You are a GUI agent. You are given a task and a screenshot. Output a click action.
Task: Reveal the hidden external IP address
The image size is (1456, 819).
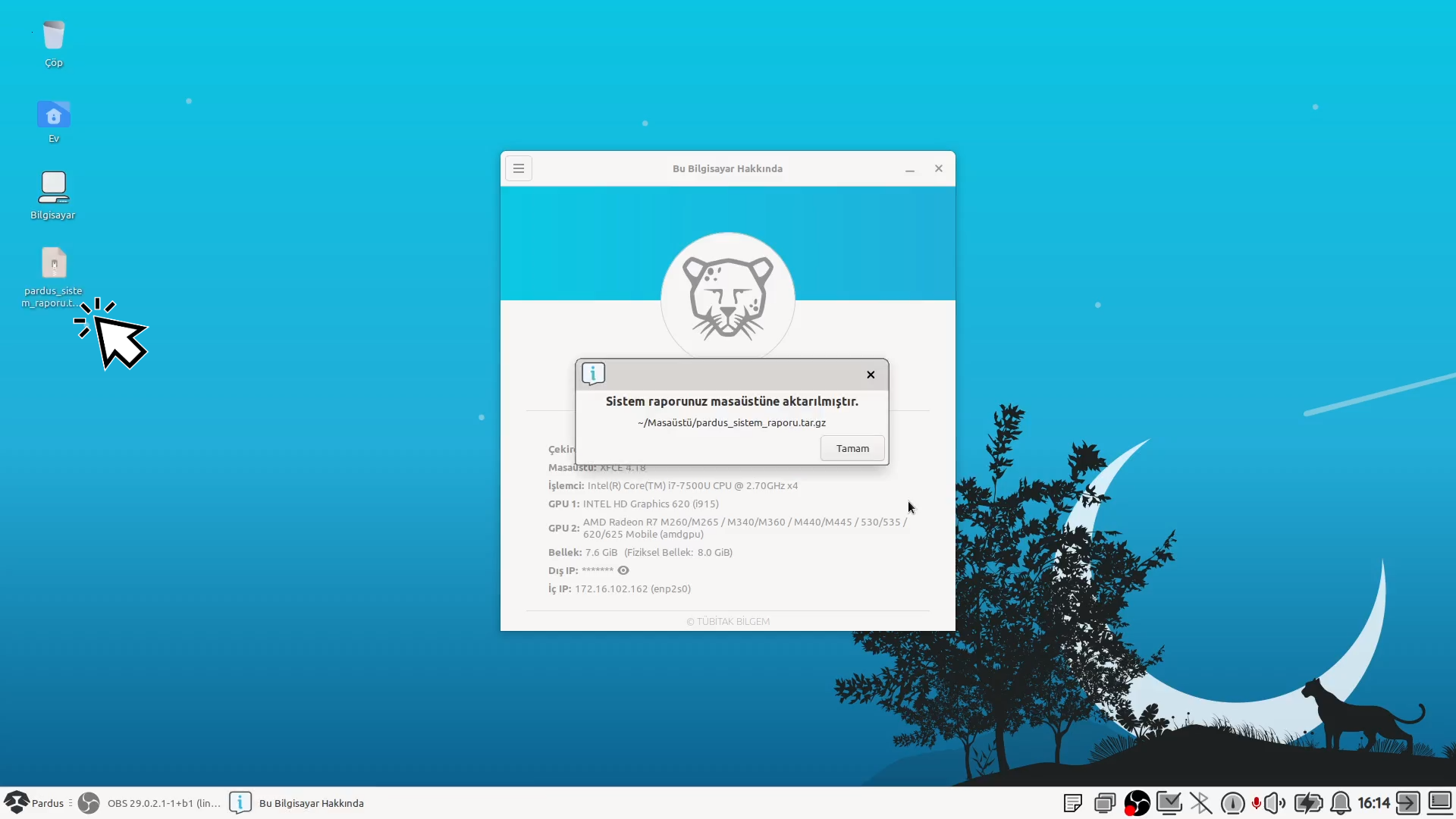623,570
